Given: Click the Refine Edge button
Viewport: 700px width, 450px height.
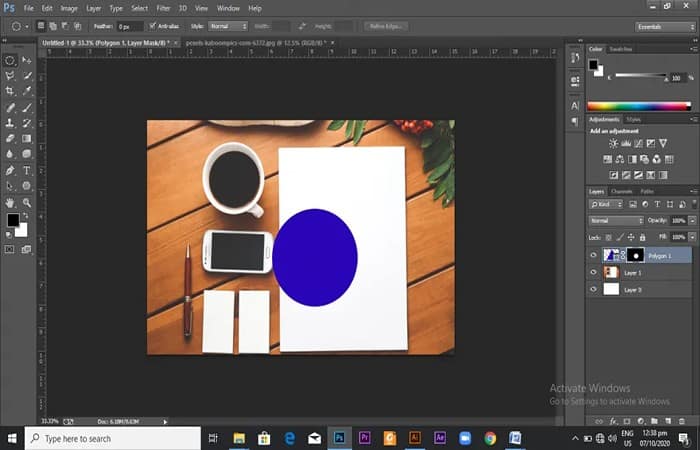Looking at the screenshot, I should (x=386, y=26).
